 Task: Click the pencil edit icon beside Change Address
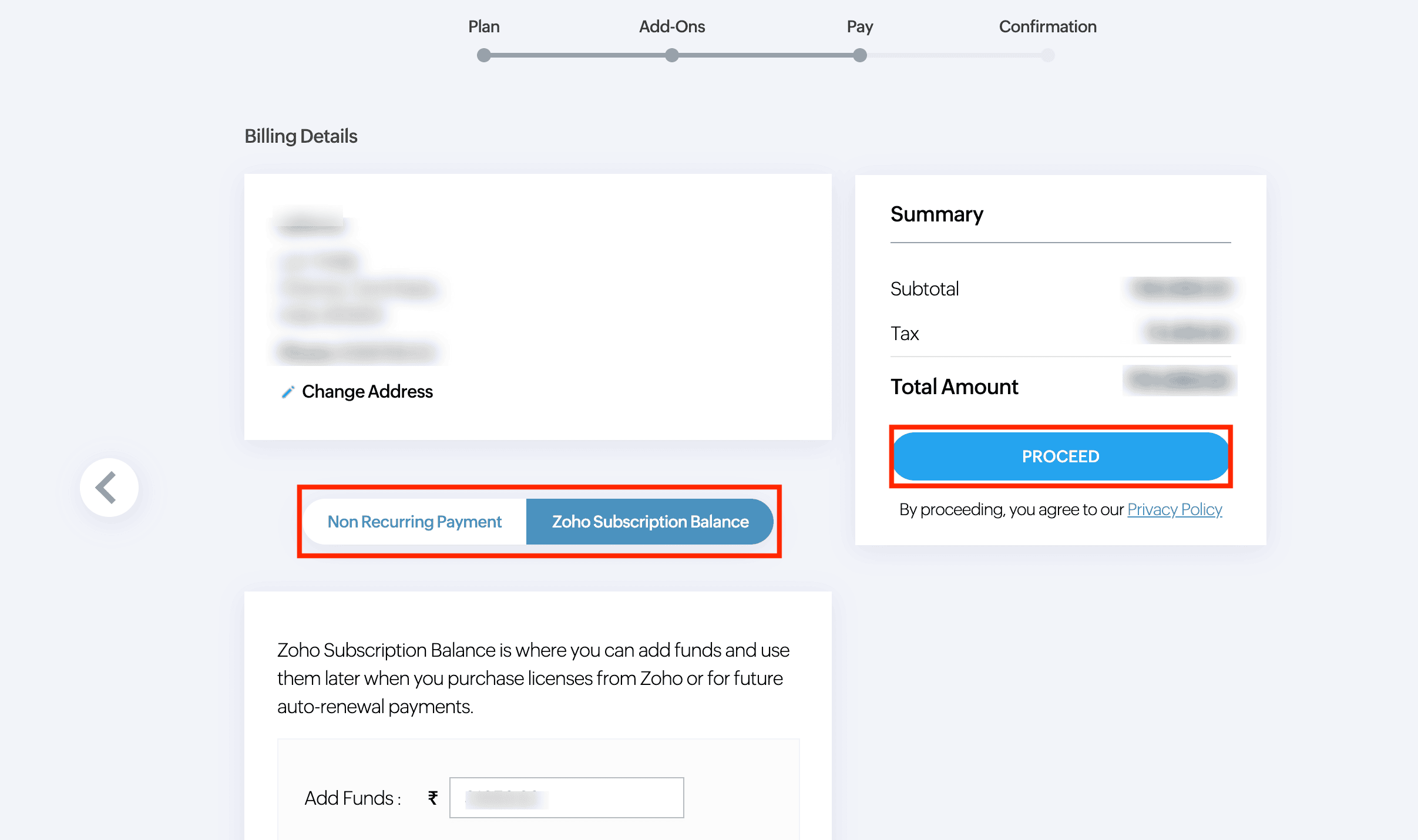click(x=287, y=391)
